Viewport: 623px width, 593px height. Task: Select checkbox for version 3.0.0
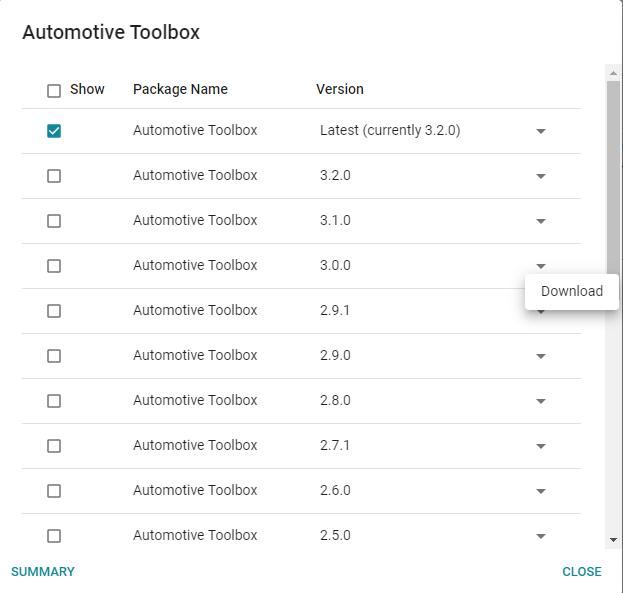54,266
